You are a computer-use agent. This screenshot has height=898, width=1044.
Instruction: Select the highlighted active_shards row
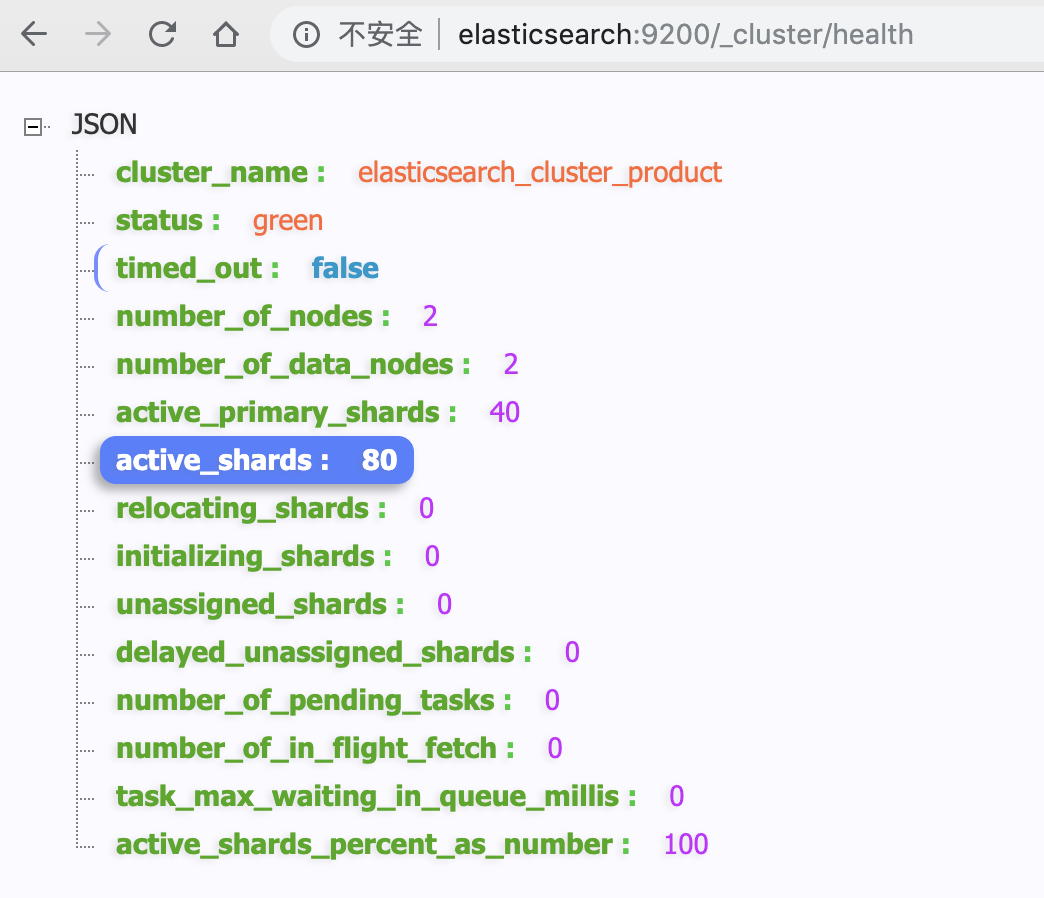pyautogui.click(x=257, y=460)
